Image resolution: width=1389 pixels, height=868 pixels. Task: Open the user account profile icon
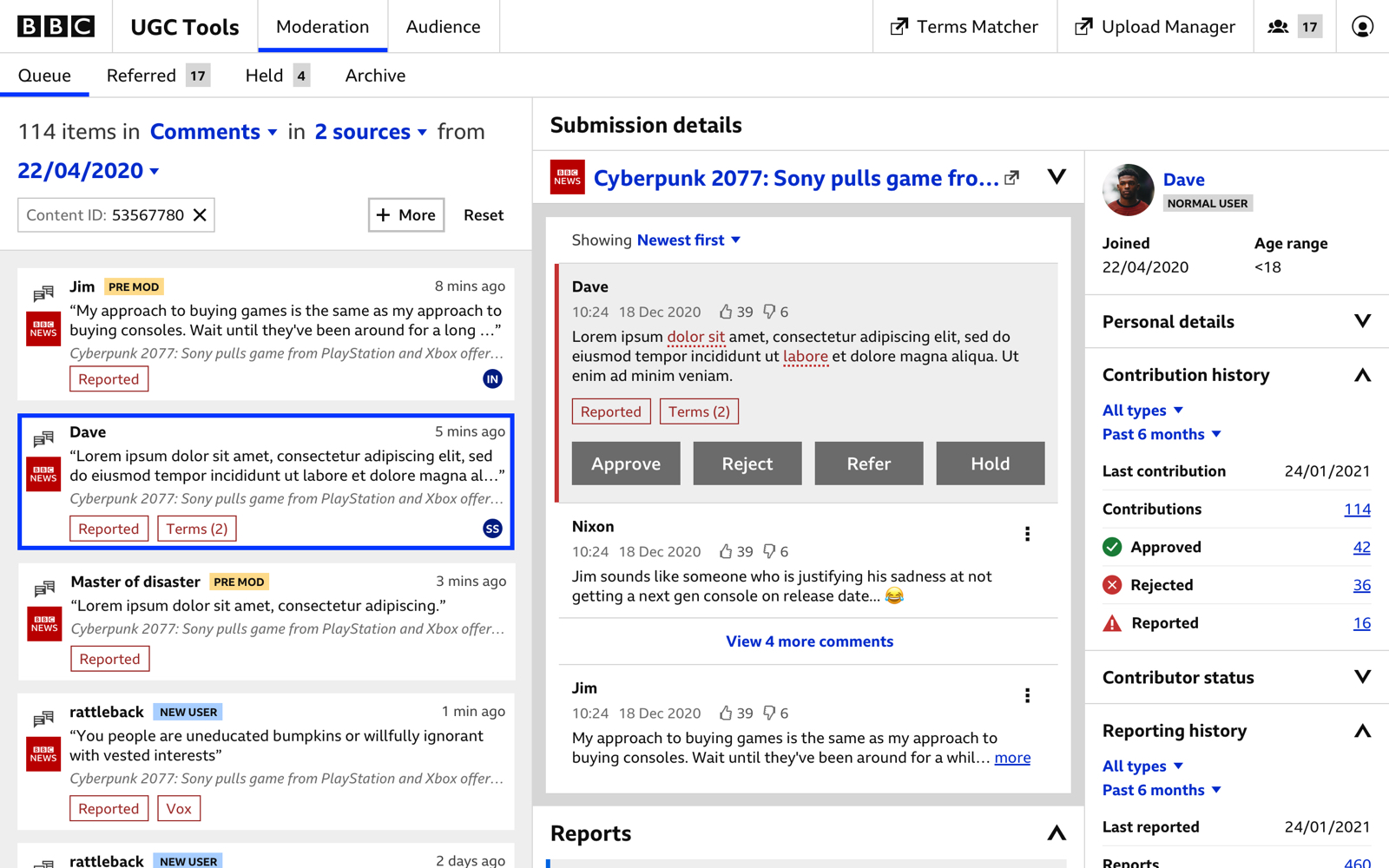click(1362, 27)
